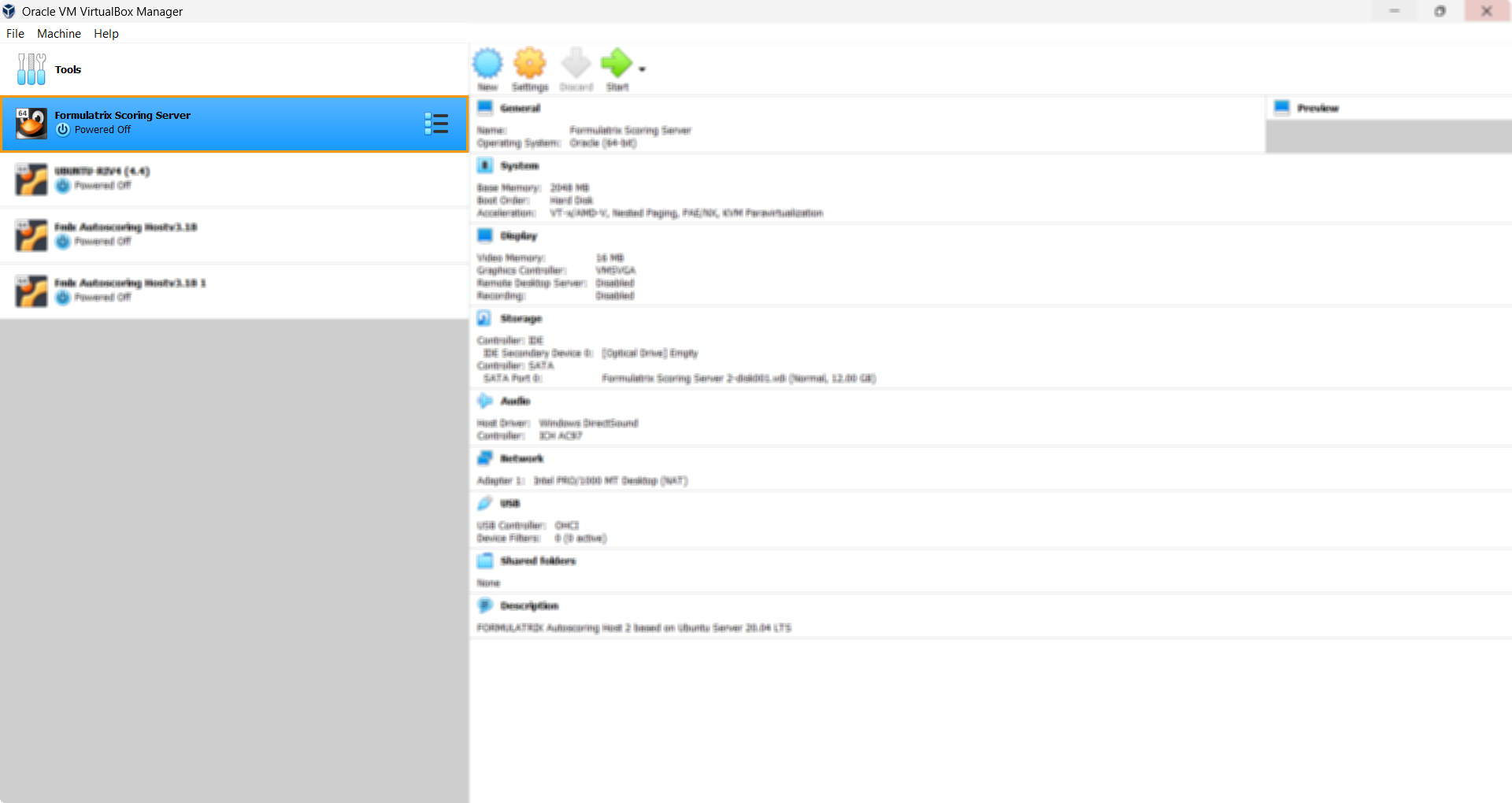Click the Audio Controller ICH AC97 value
Image resolution: width=1512 pixels, height=803 pixels.
coord(560,436)
